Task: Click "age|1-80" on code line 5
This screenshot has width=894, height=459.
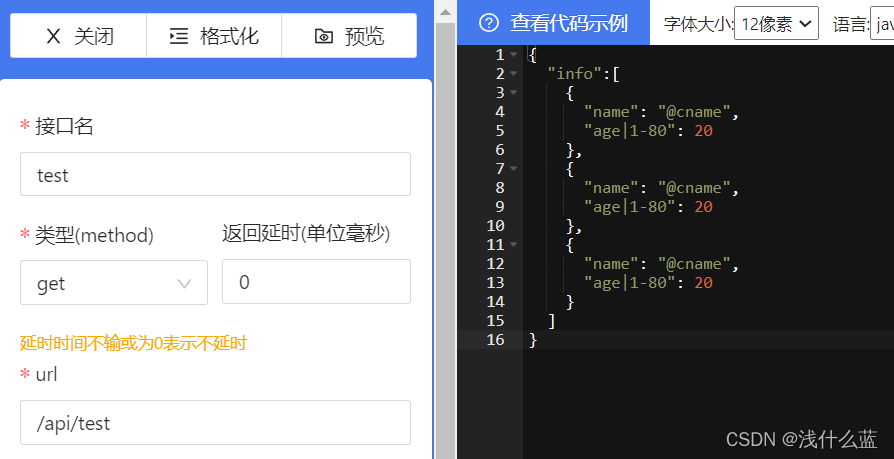Action: click(630, 131)
